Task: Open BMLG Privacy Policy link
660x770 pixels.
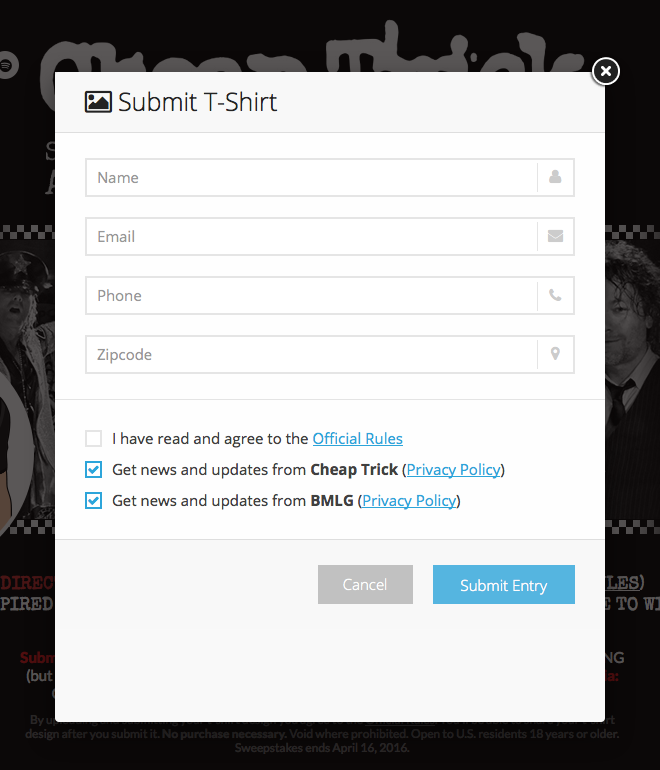Action: click(409, 501)
